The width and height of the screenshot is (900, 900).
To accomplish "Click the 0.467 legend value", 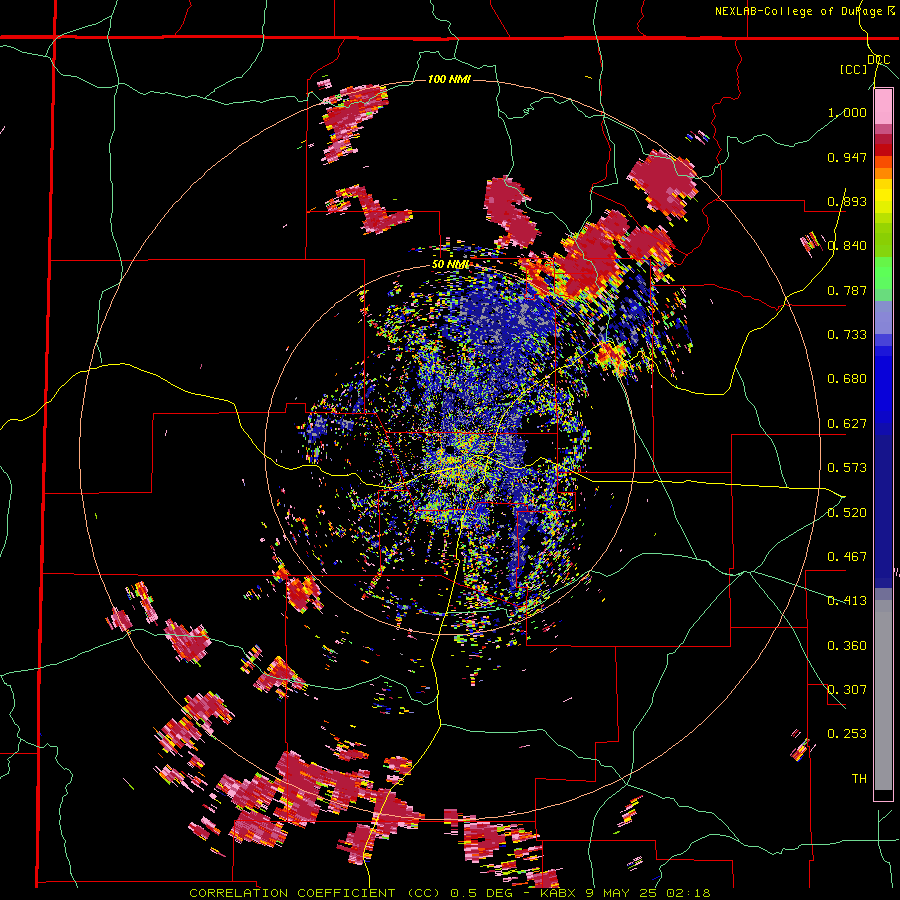I will pos(847,557).
